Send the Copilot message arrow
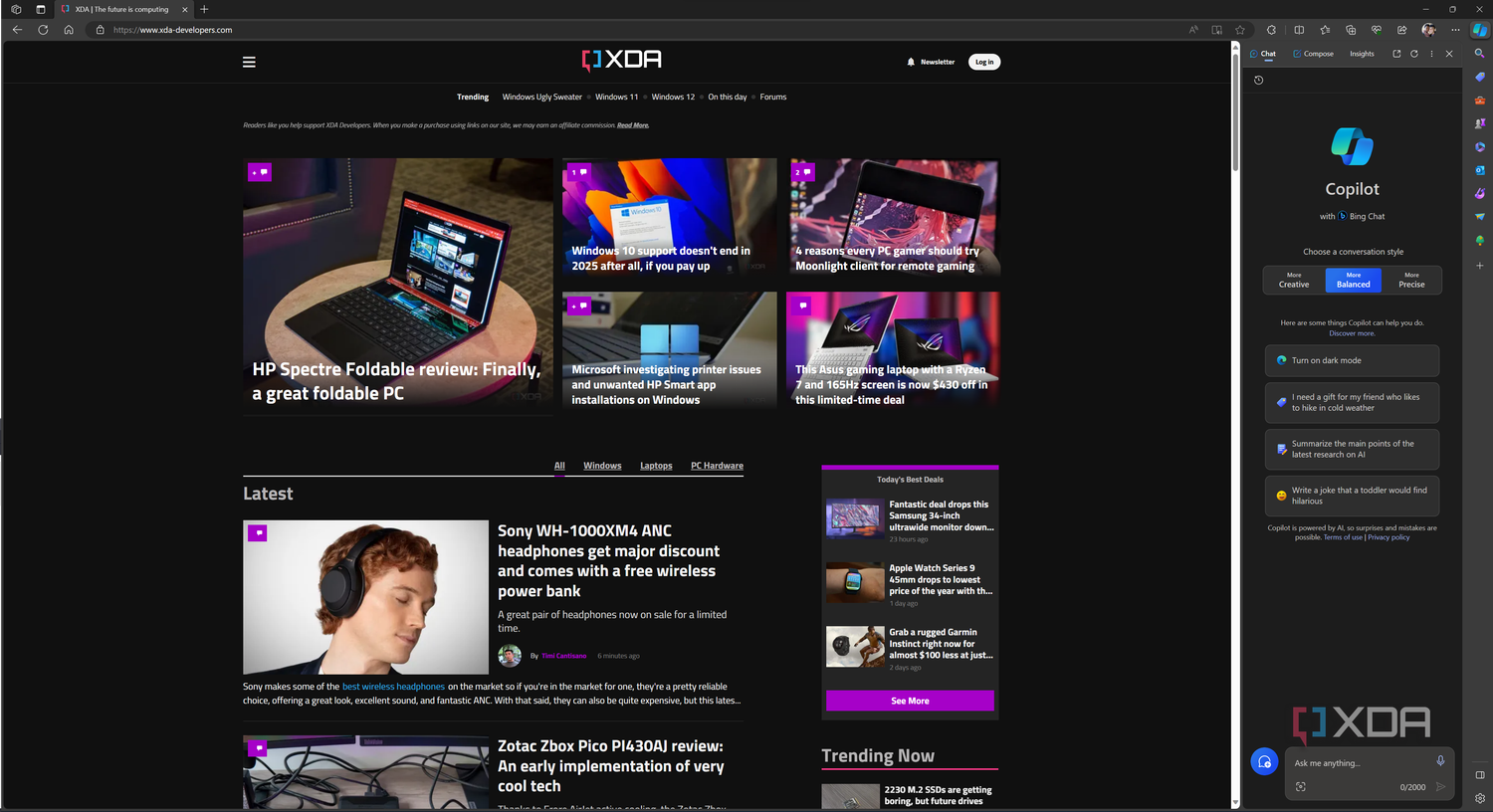1493x812 pixels. click(1439, 786)
